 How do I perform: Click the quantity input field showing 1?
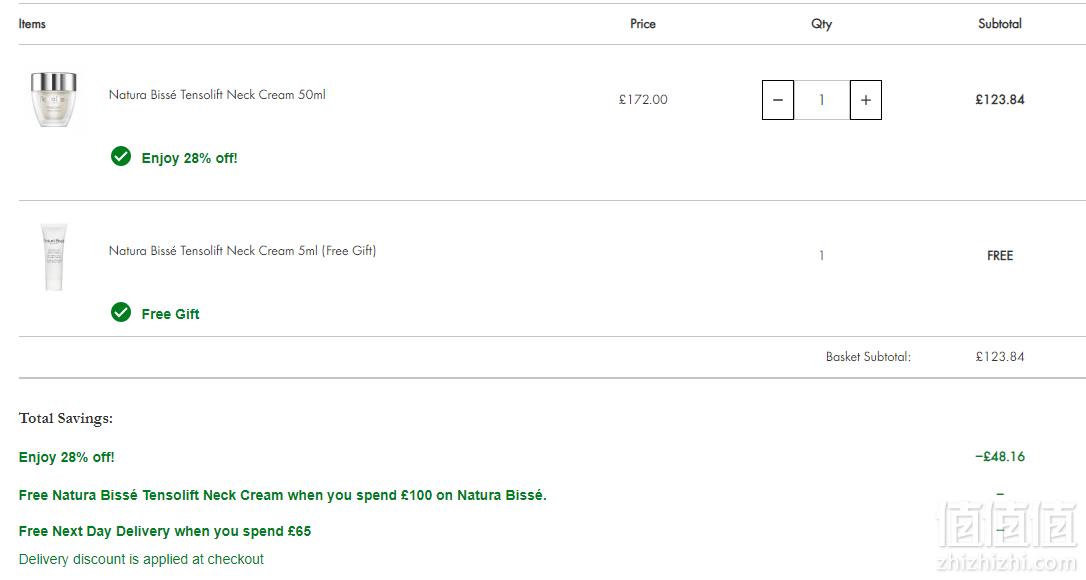click(x=821, y=100)
